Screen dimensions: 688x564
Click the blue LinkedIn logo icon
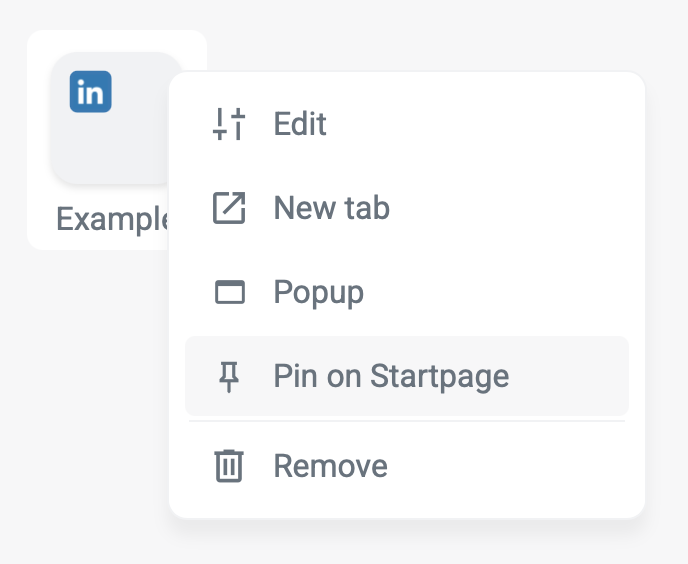coord(90,92)
